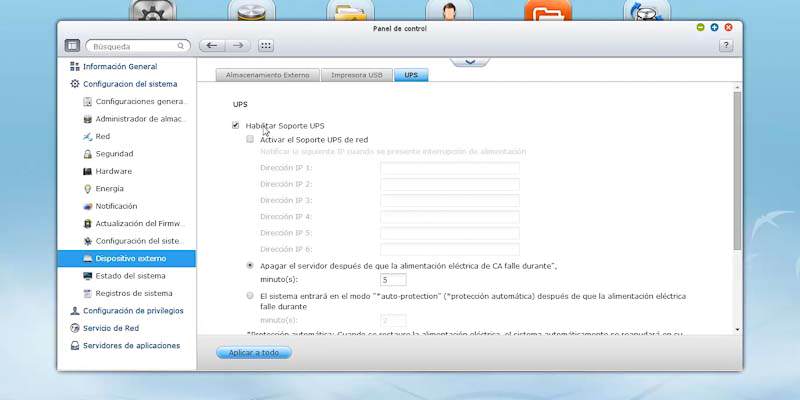Viewport: 800px width, 400px height.
Task: Click the Aplicar a todo button
Action: pos(254,353)
